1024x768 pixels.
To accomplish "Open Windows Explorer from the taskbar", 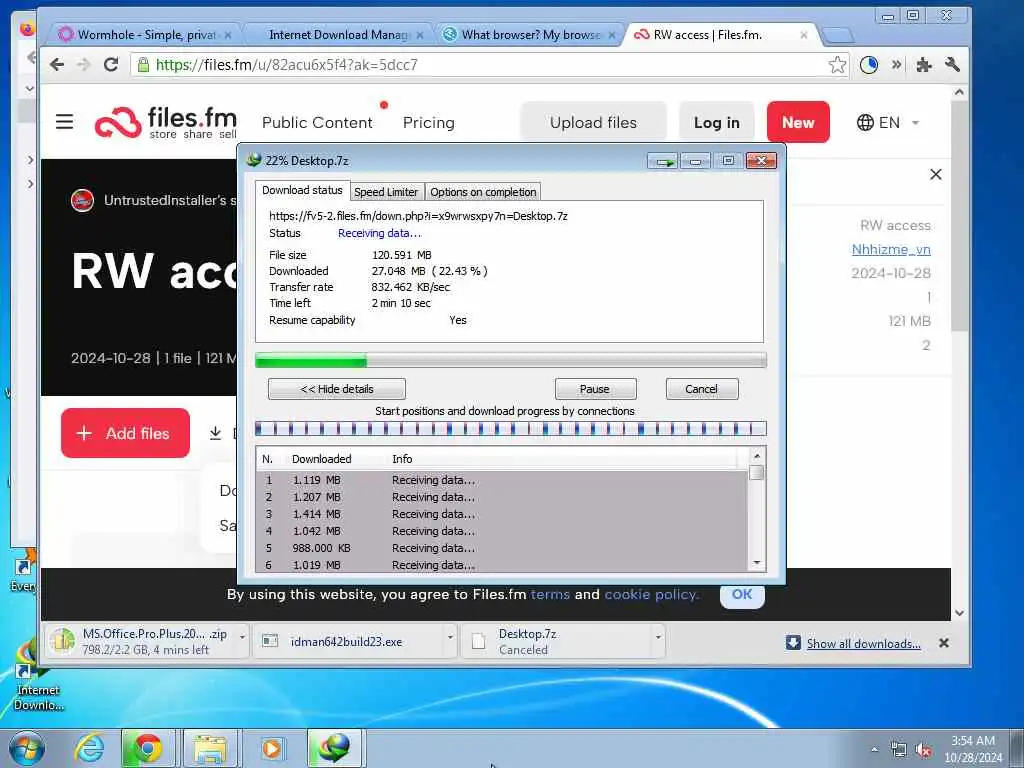I will (208, 748).
